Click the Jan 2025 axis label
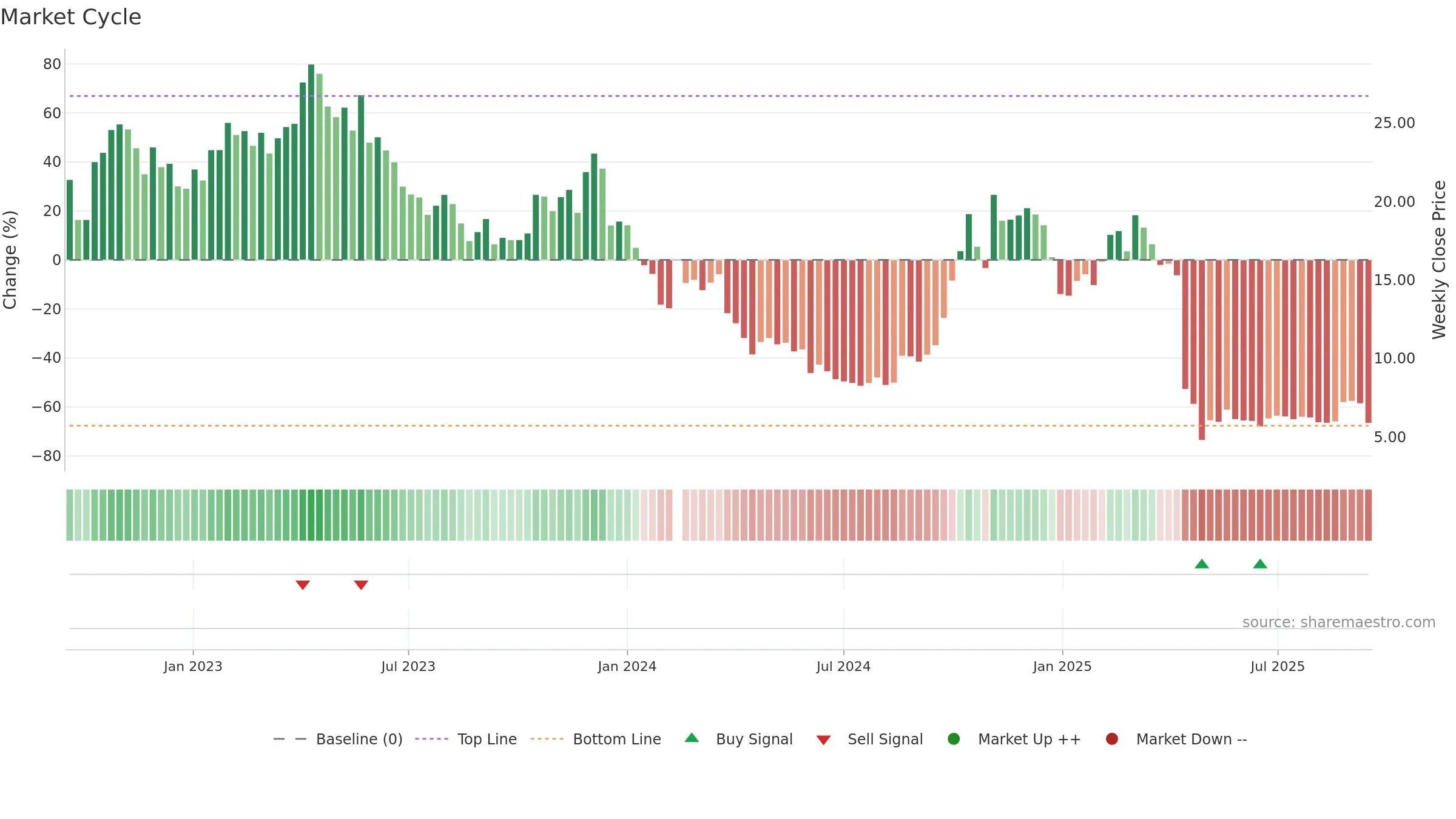 [1062, 667]
